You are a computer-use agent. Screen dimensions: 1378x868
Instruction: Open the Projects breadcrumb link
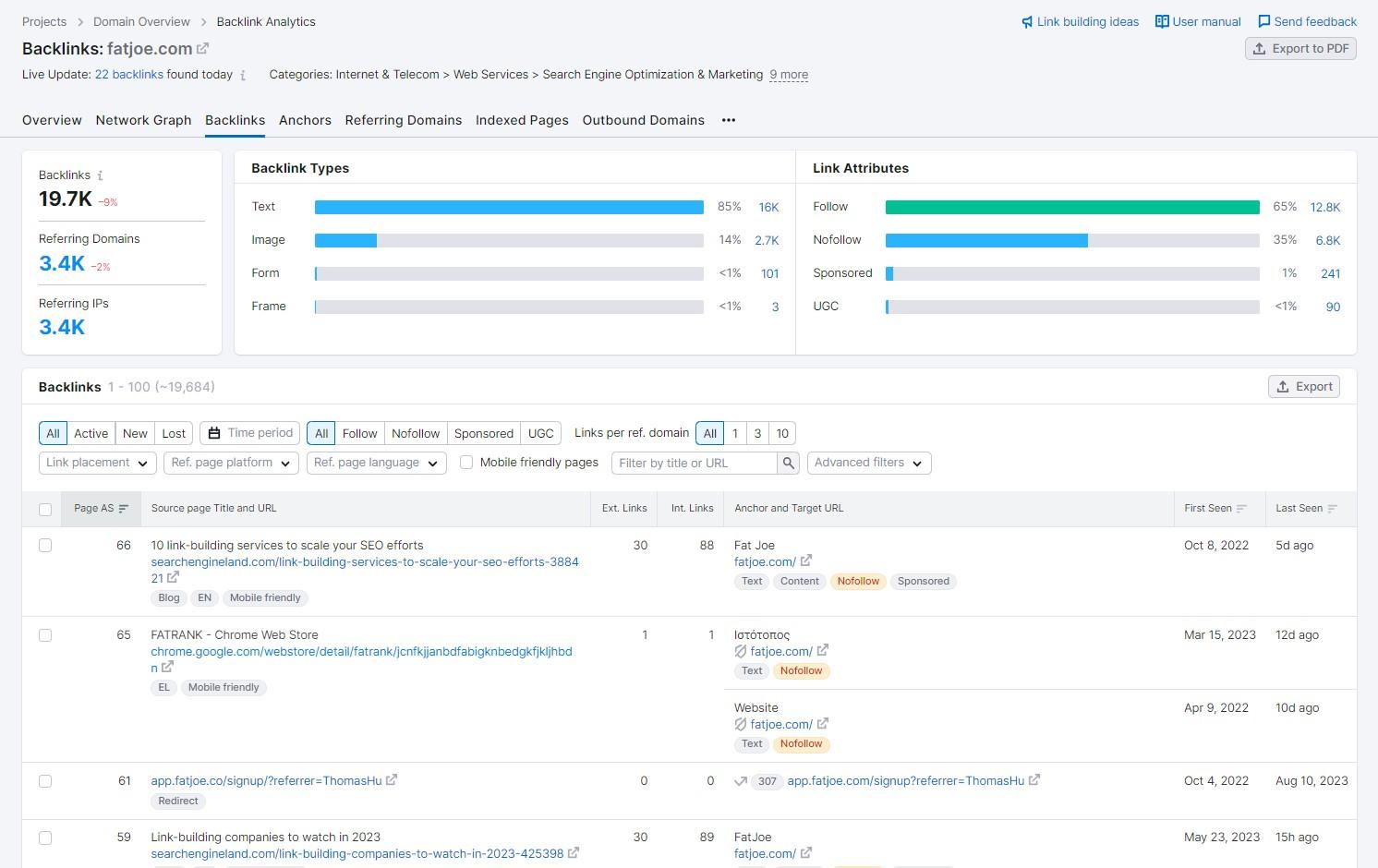pyautogui.click(x=44, y=22)
